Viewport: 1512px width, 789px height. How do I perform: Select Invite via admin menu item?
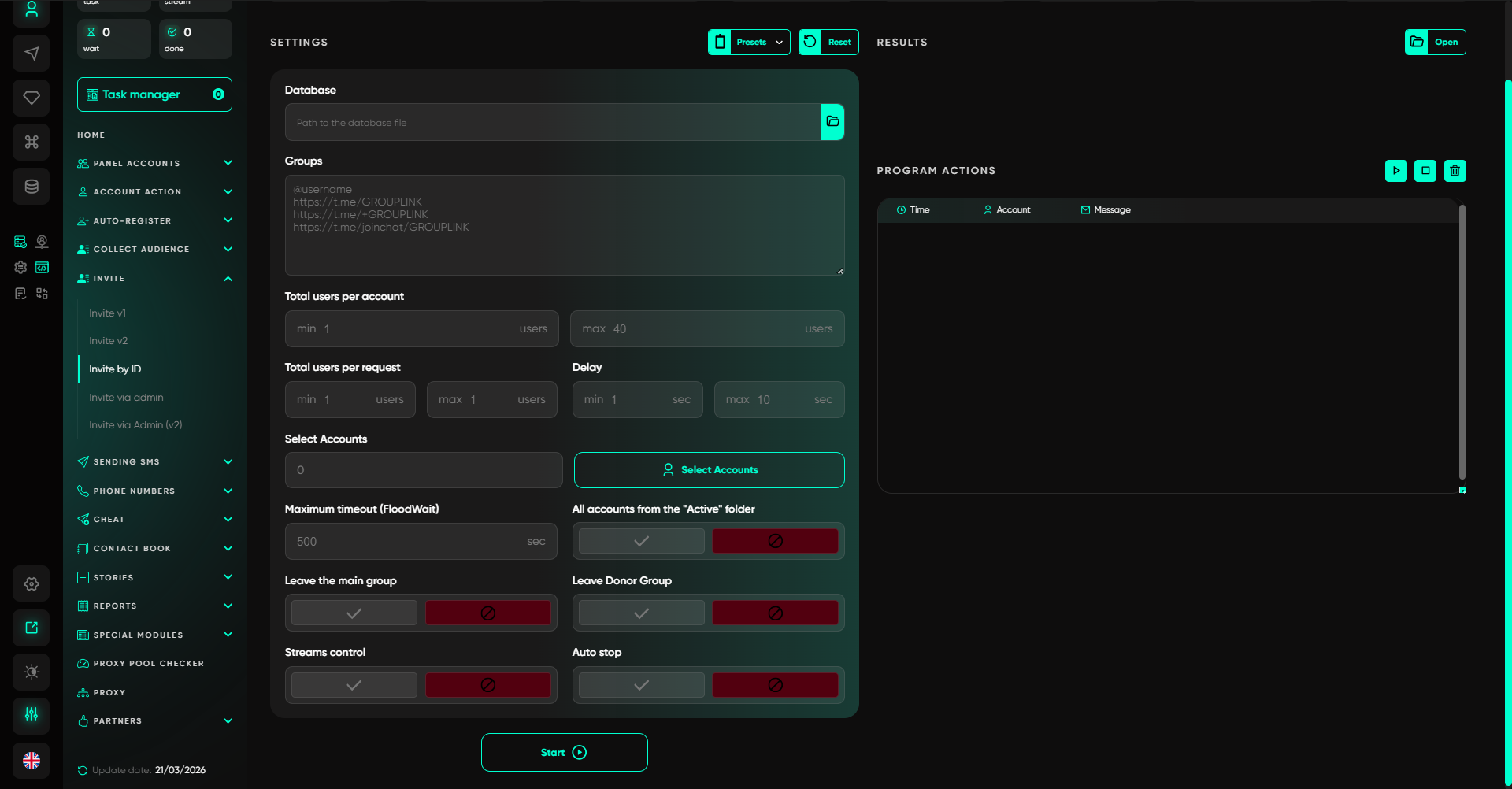pyautogui.click(x=126, y=398)
